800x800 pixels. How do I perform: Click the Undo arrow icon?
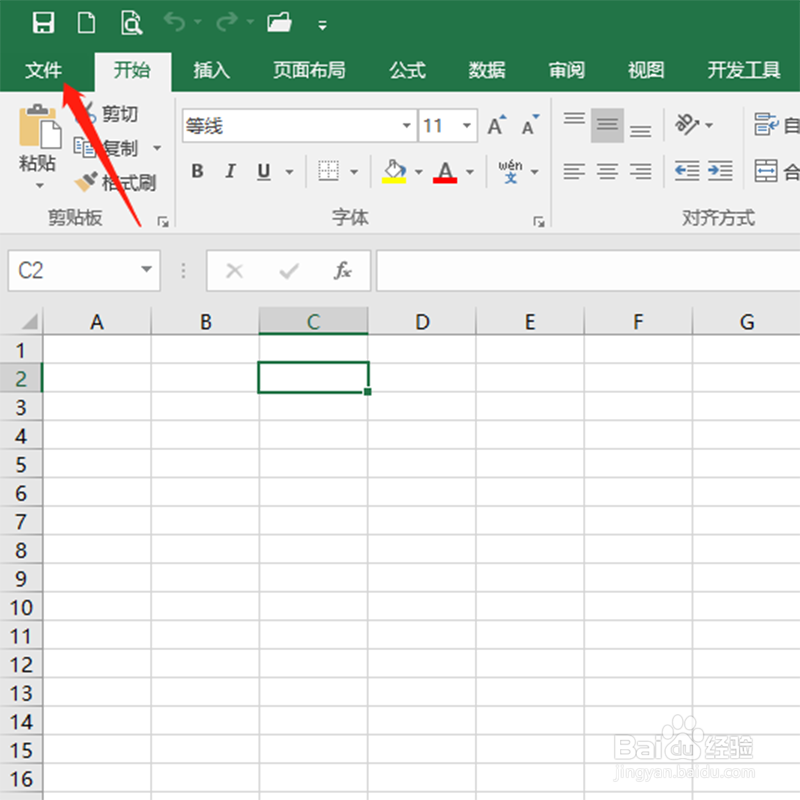(x=175, y=22)
